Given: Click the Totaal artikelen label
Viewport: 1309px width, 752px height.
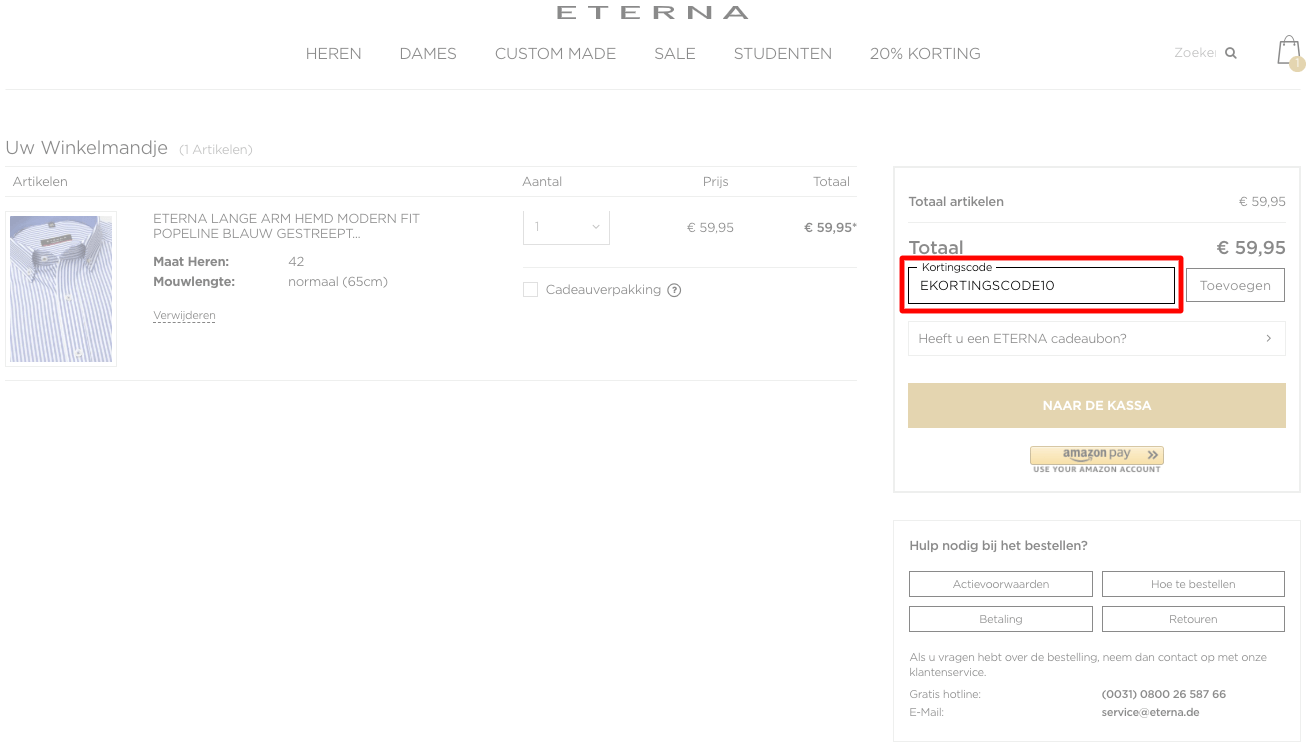Looking at the screenshot, I should tap(956, 202).
